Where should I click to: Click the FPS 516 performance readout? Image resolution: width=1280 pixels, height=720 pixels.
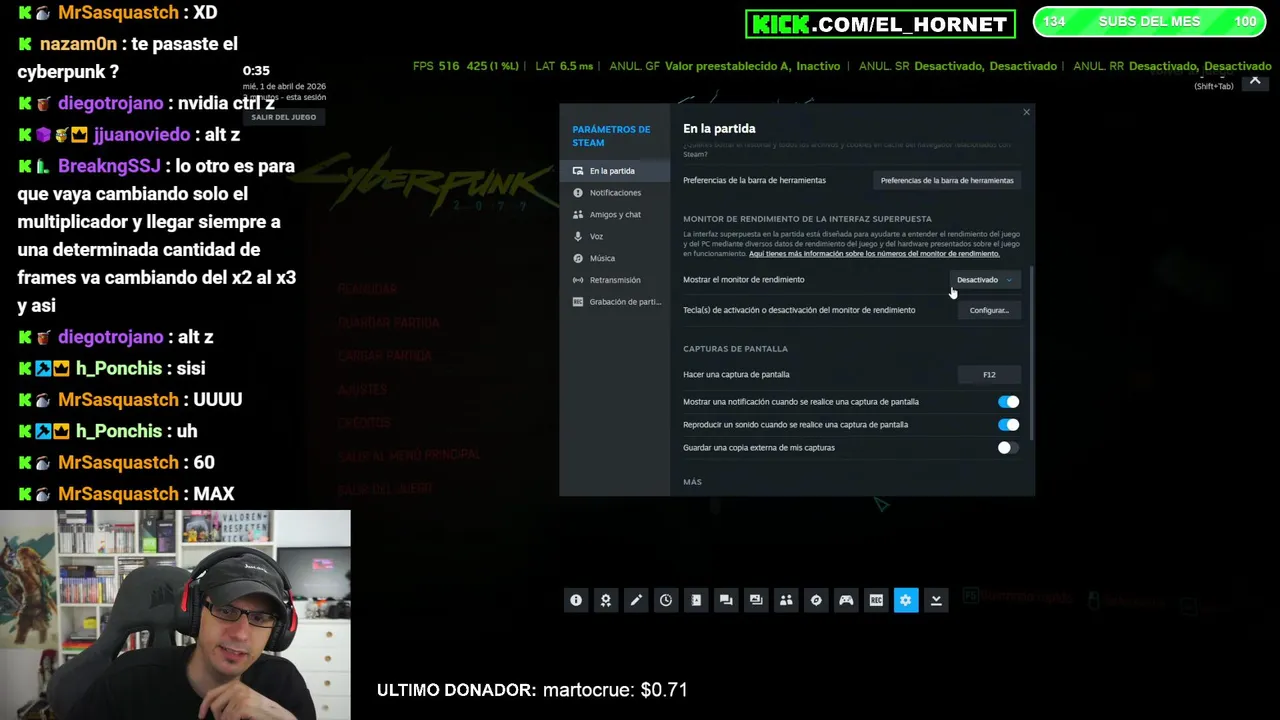click(436, 66)
